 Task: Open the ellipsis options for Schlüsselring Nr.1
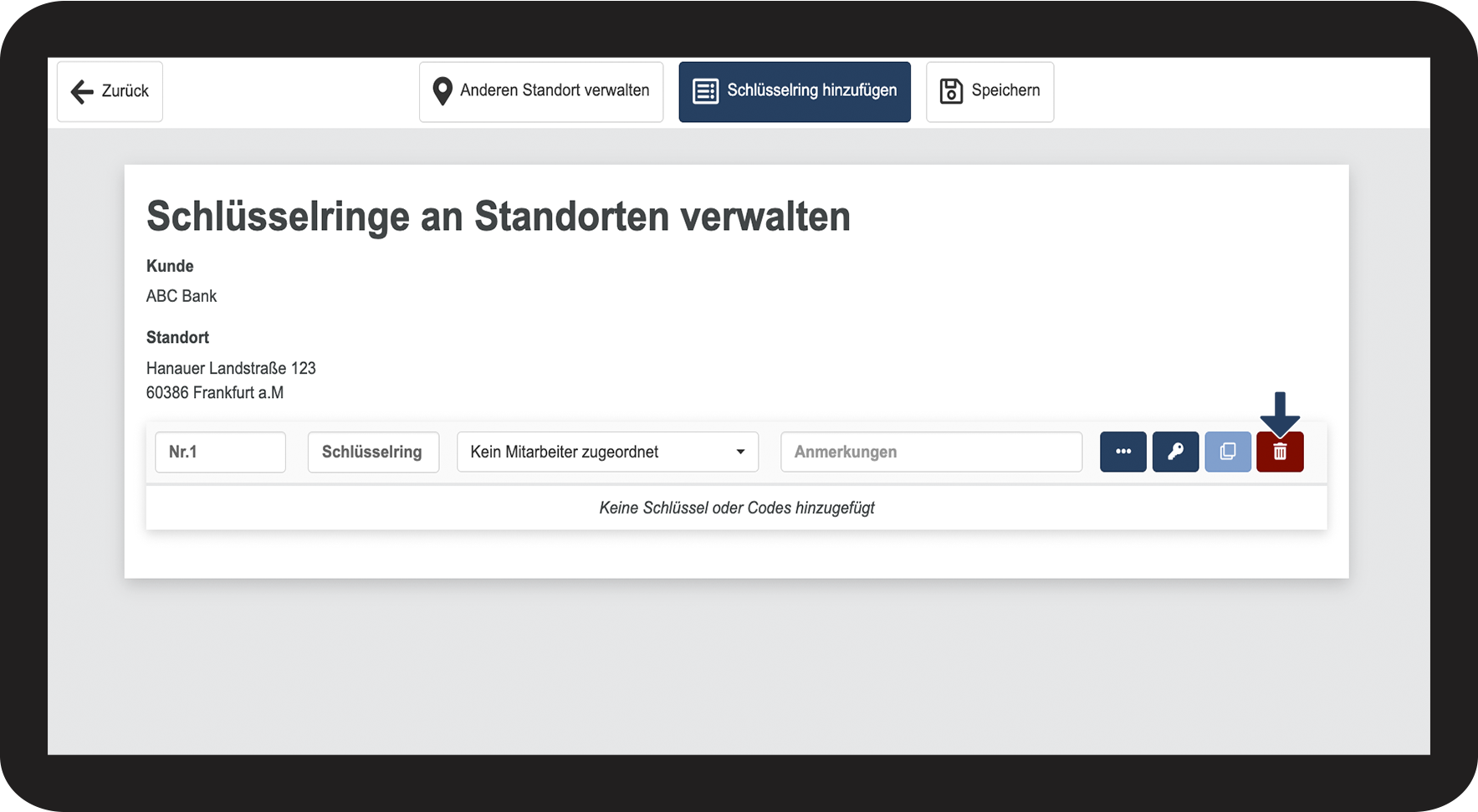[x=1123, y=452]
